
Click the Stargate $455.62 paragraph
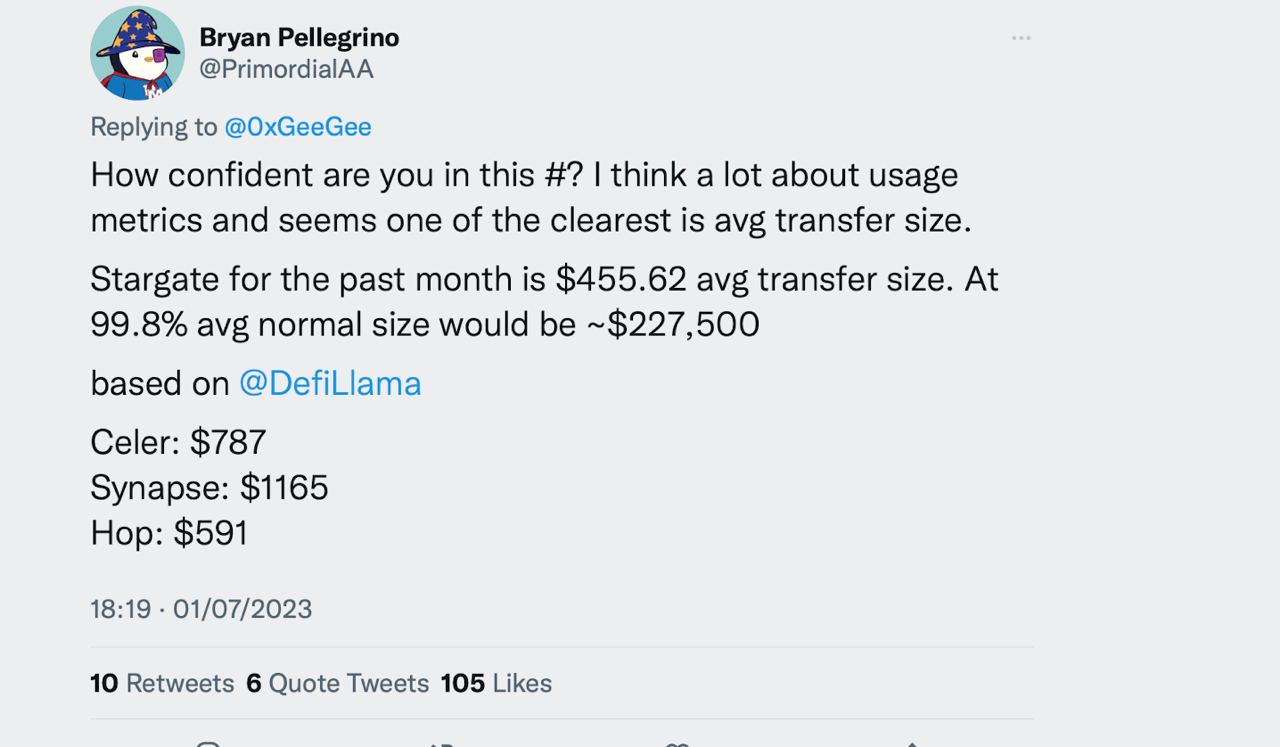(544, 301)
